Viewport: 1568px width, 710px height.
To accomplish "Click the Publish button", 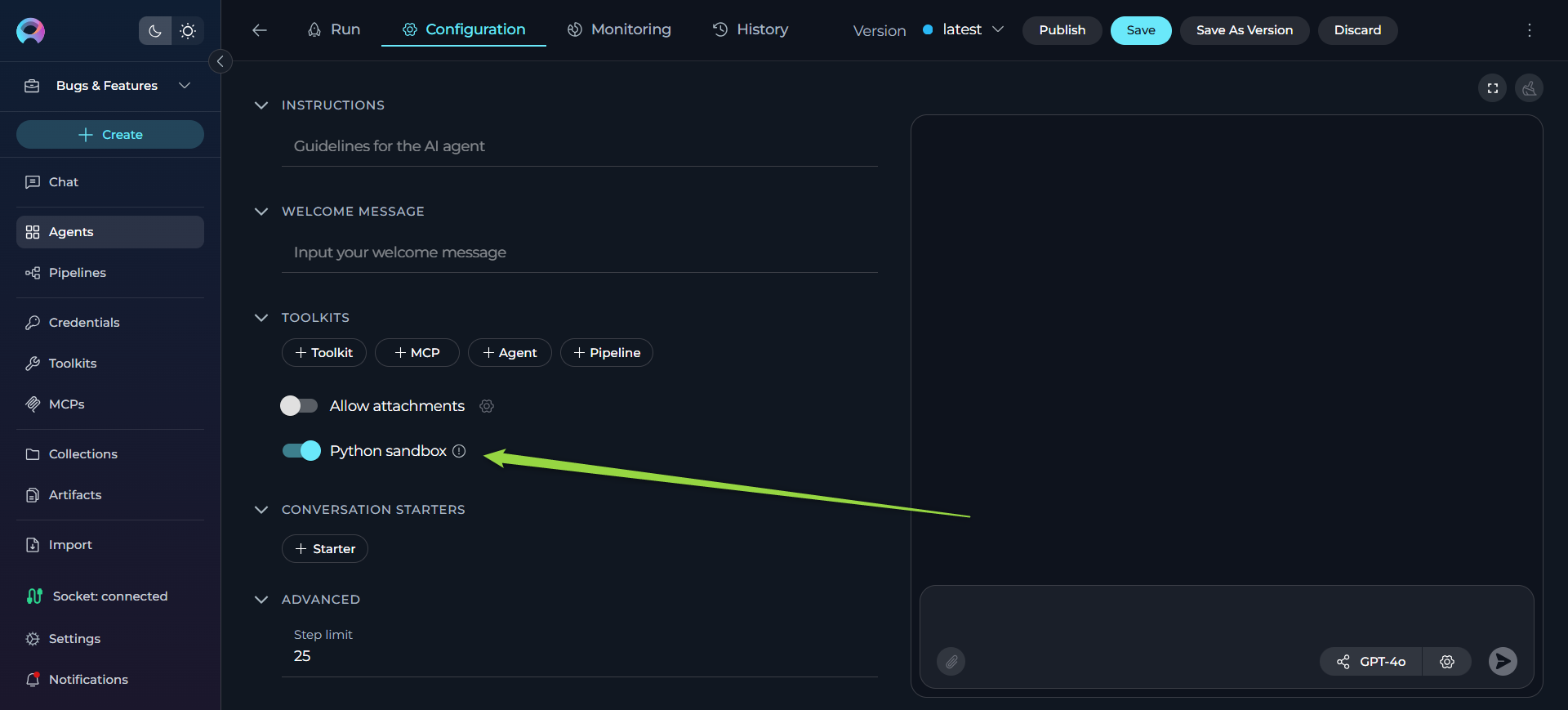I will point(1062,30).
